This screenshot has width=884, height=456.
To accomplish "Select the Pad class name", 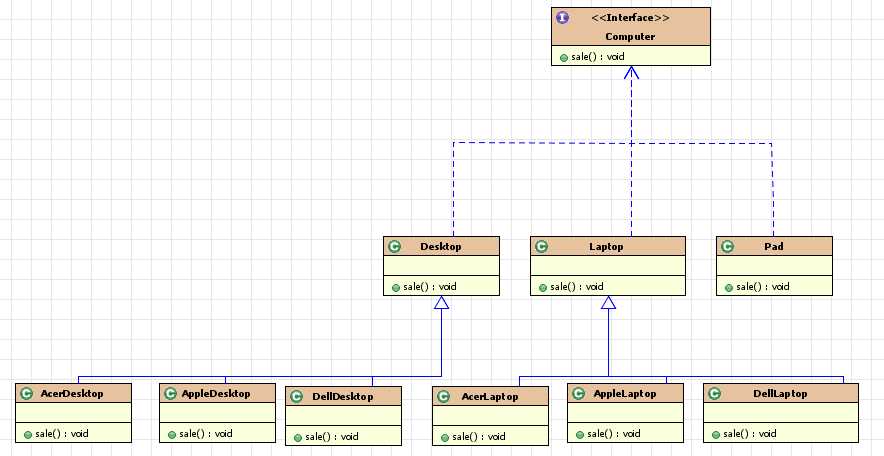I will pyautogui.click(x=774, y=246).
